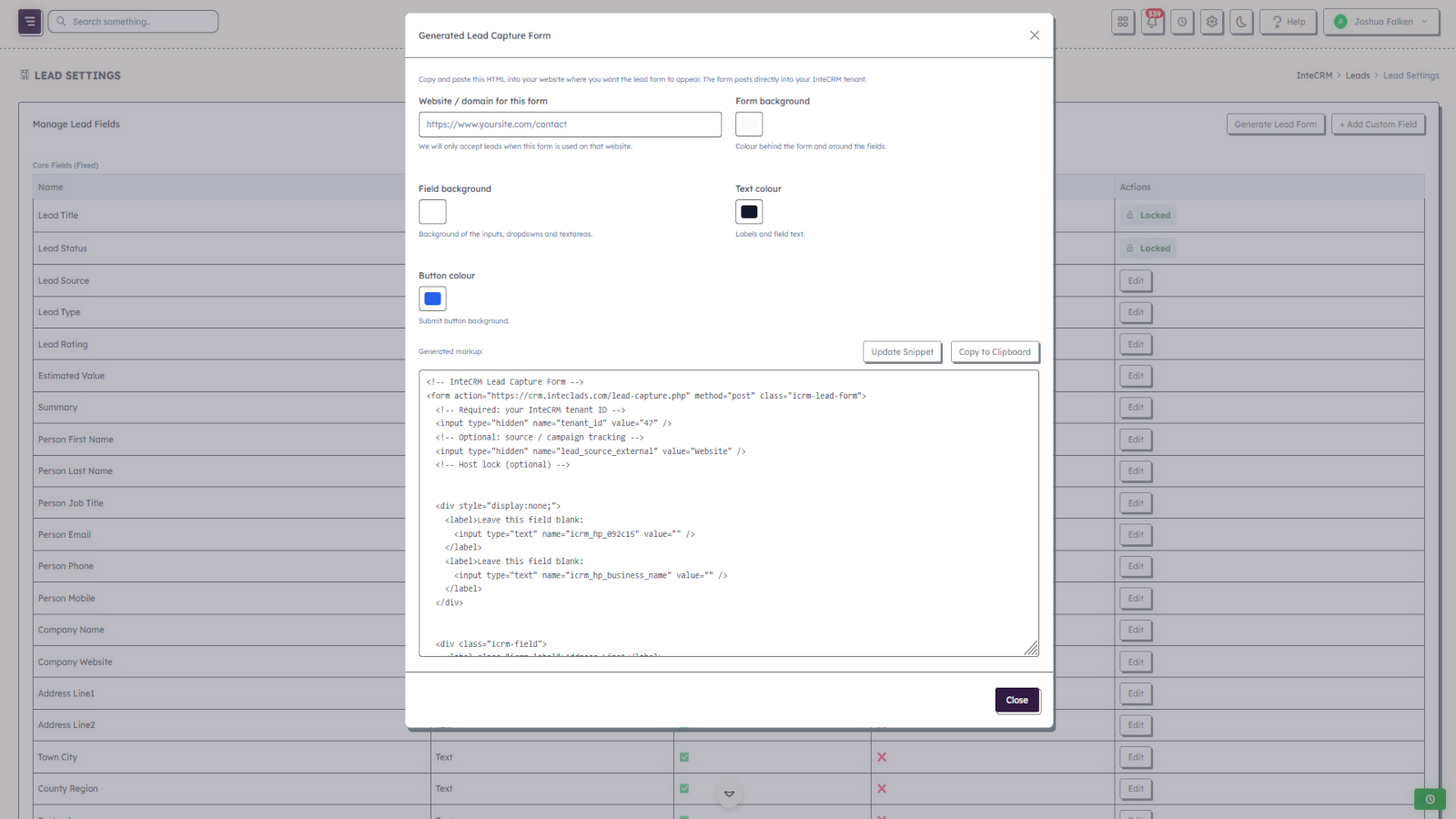Navigate to Leads via the breadcrumb

[1357, 76]
